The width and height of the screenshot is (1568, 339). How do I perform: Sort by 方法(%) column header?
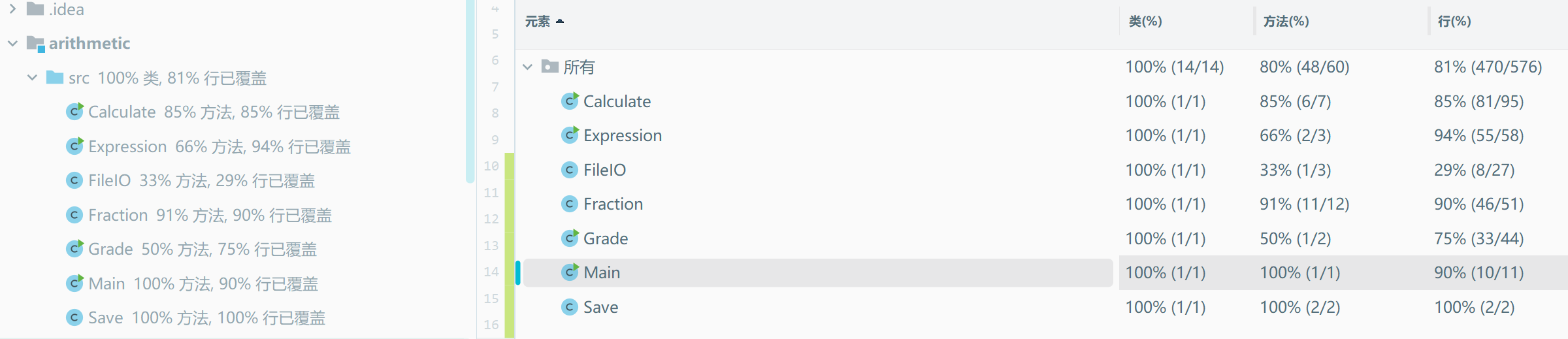point(1286,22)
